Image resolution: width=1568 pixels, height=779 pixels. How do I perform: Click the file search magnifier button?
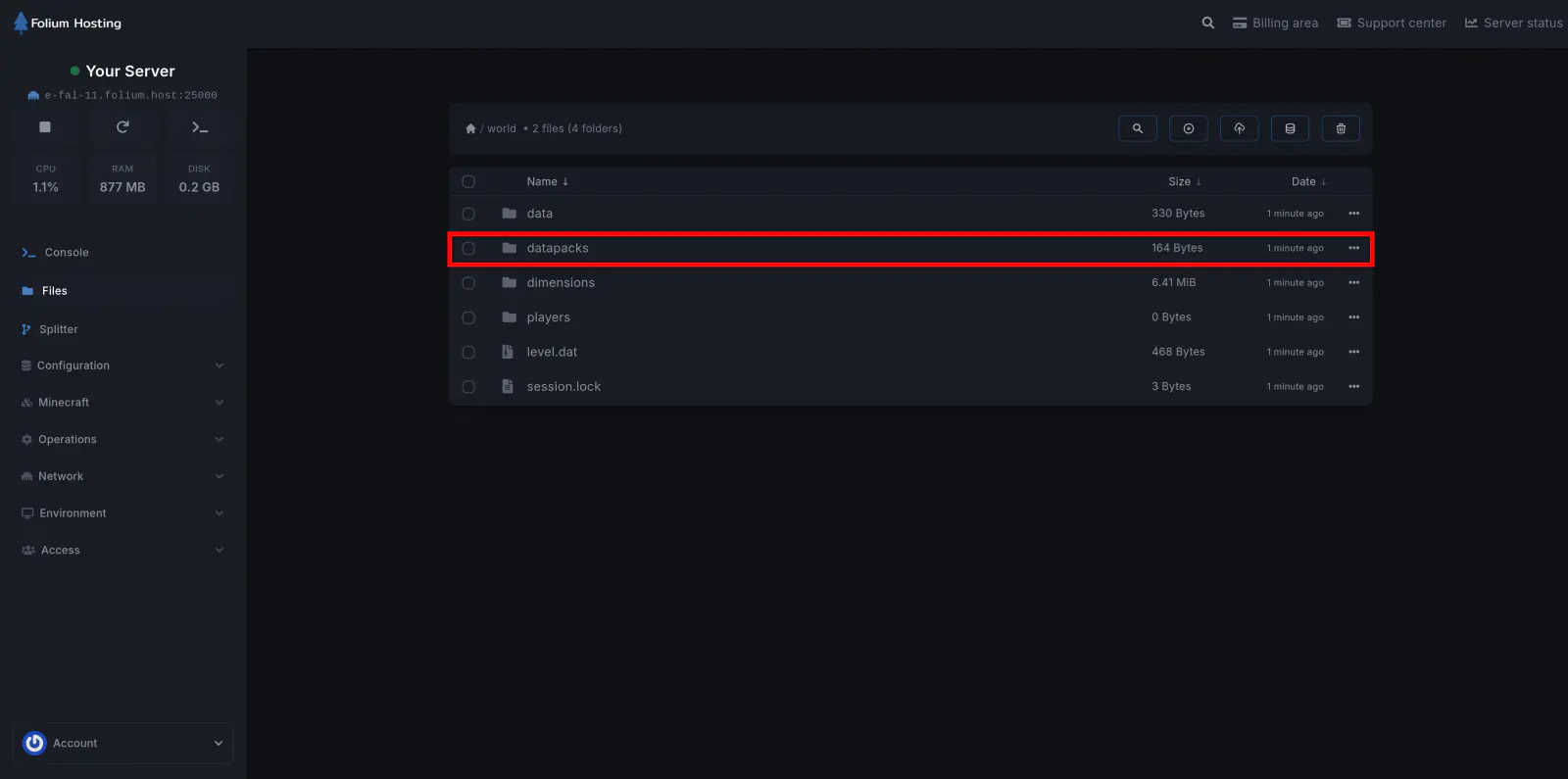(x=1138, y=128)
